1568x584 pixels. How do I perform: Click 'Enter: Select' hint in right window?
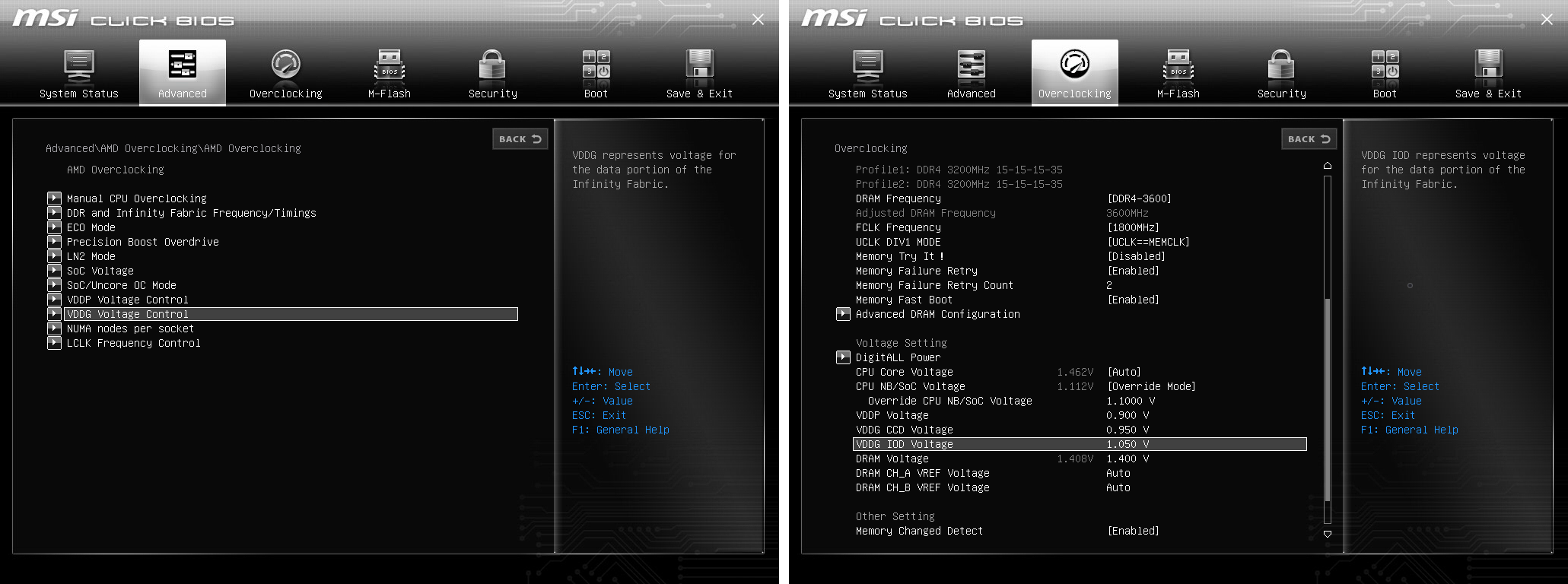[1401, 386]
